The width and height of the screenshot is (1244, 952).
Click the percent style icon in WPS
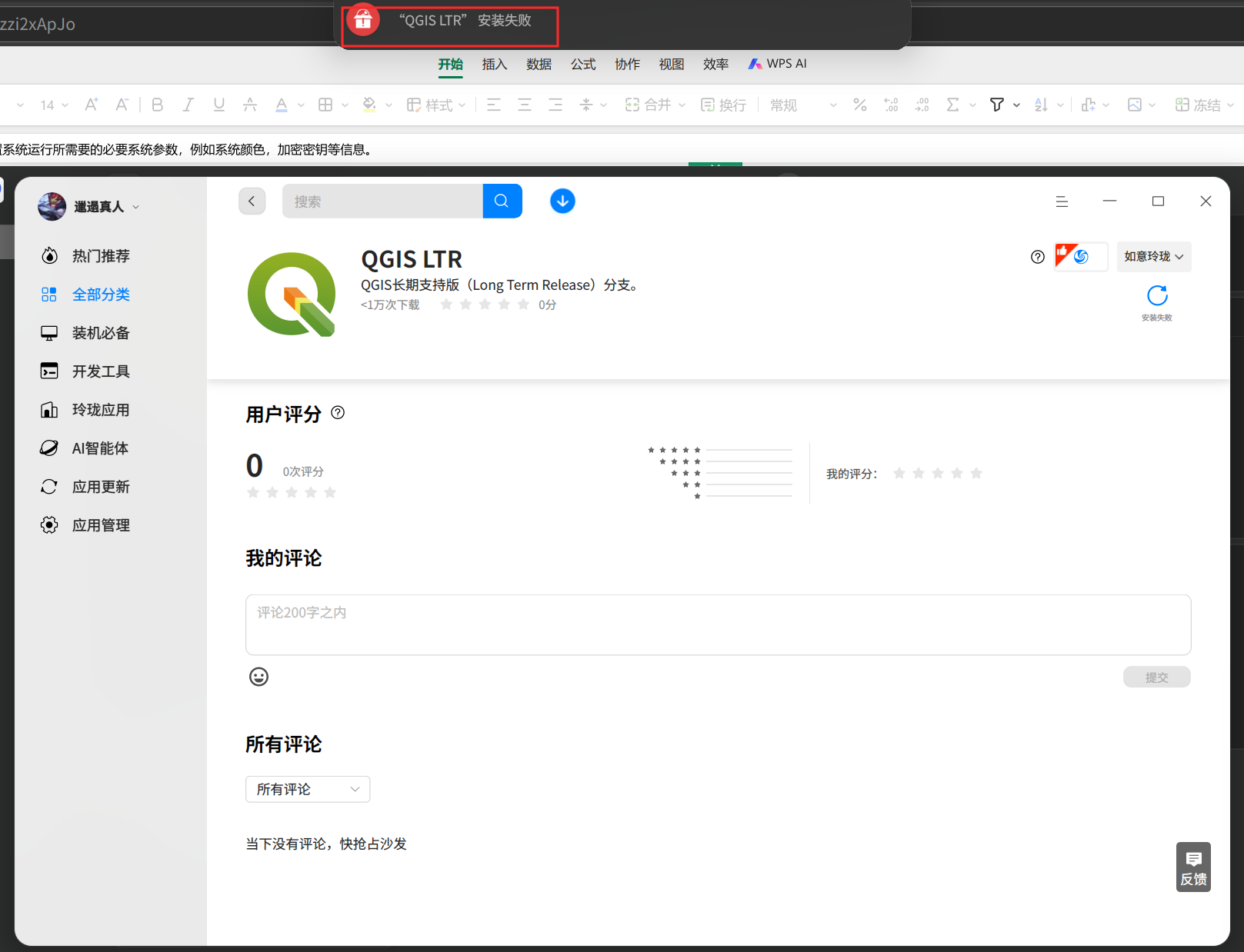pyautogui.click(x=860, y=105)
